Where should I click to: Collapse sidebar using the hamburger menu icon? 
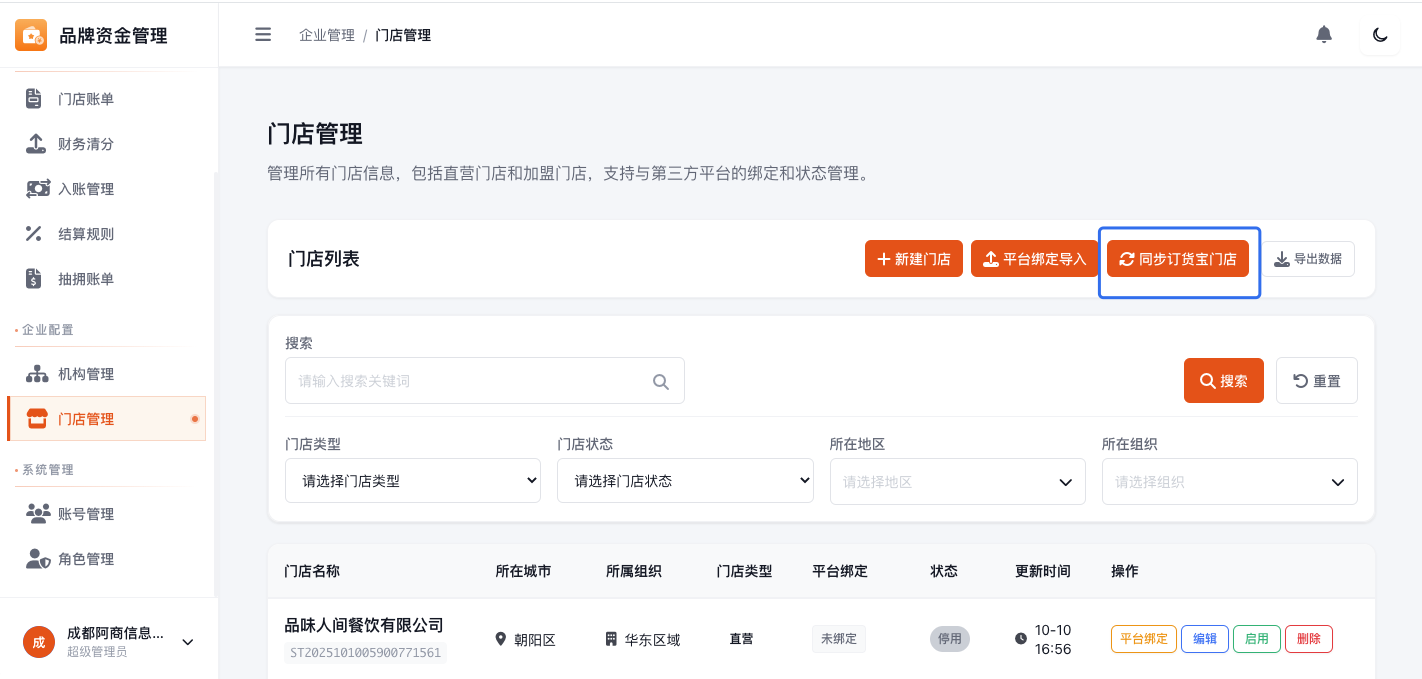click(263, 35)
